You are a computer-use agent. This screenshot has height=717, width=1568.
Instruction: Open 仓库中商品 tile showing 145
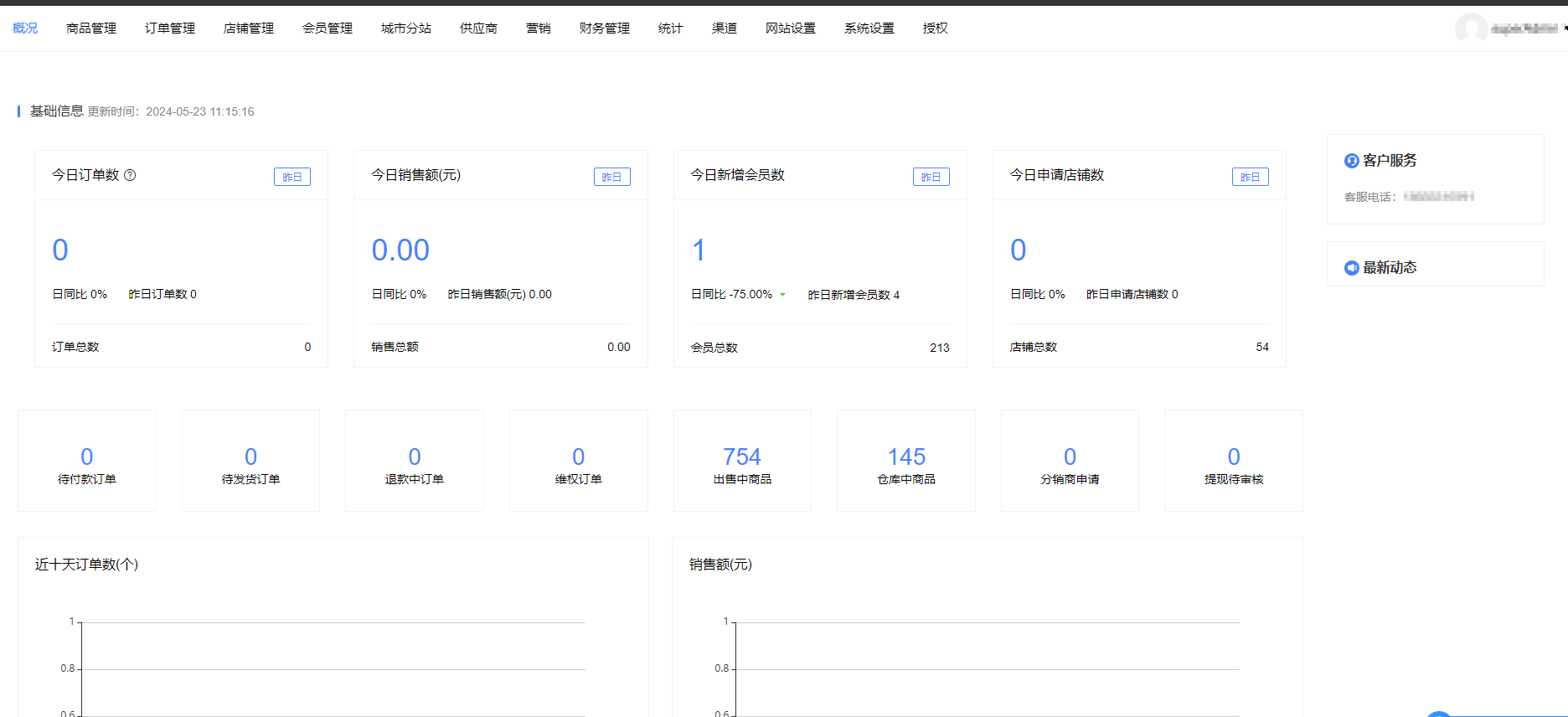tap(906, 461)
